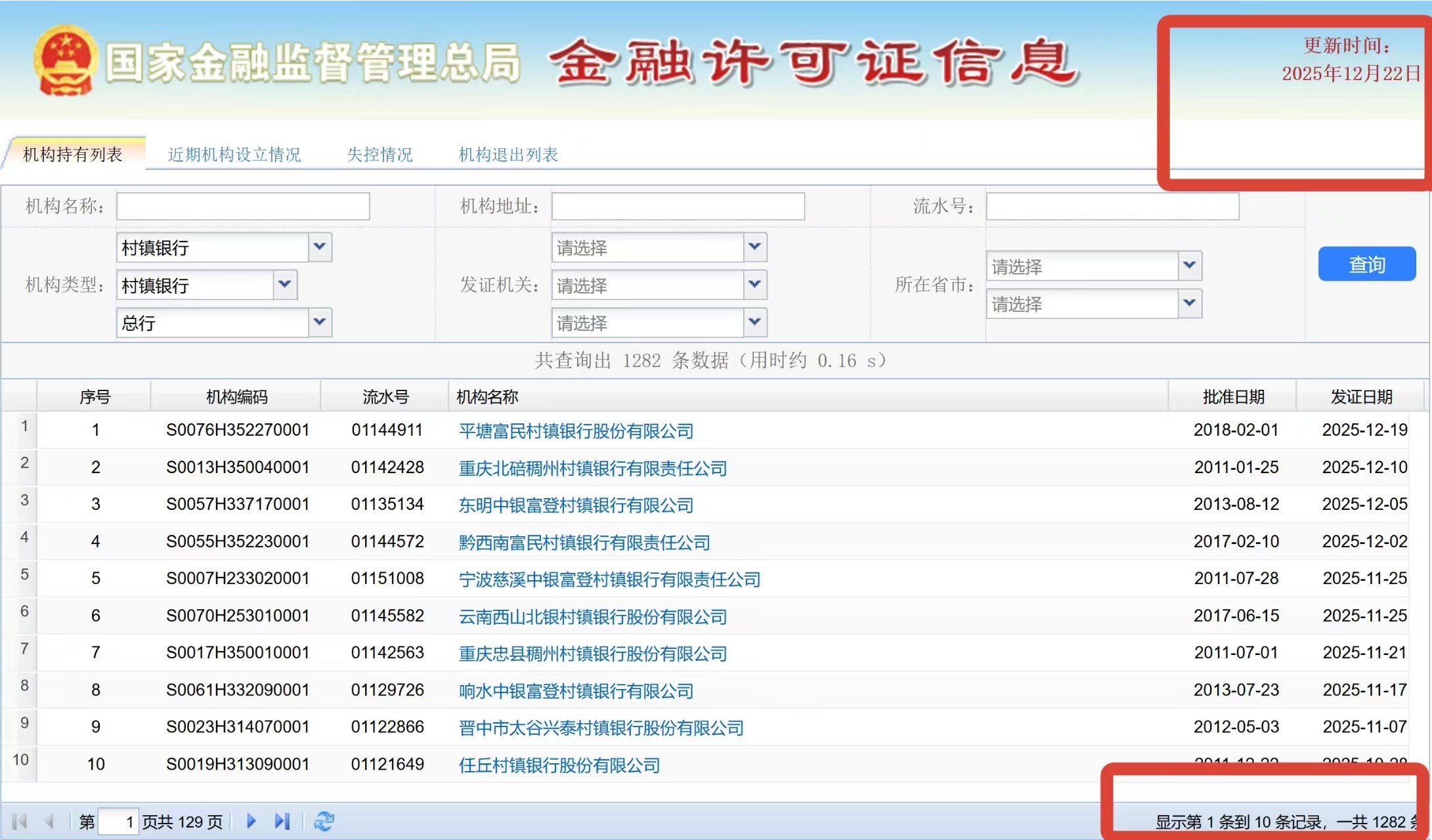Open the first 机构类型 dropdown arrow
Viewport: 1432px width, 840px height.
(320, 247)
